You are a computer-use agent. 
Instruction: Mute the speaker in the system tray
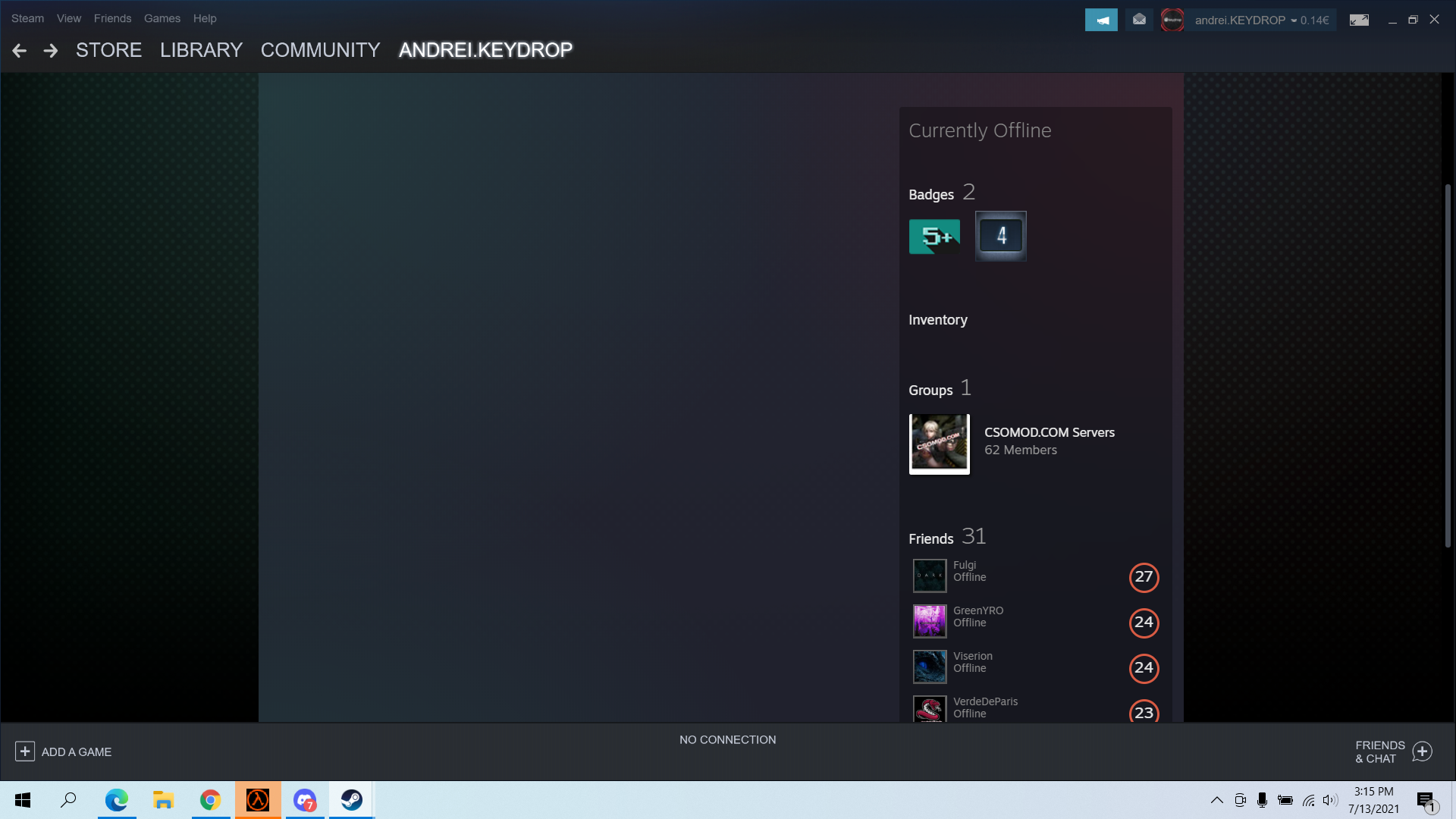tap(1330, 800)
